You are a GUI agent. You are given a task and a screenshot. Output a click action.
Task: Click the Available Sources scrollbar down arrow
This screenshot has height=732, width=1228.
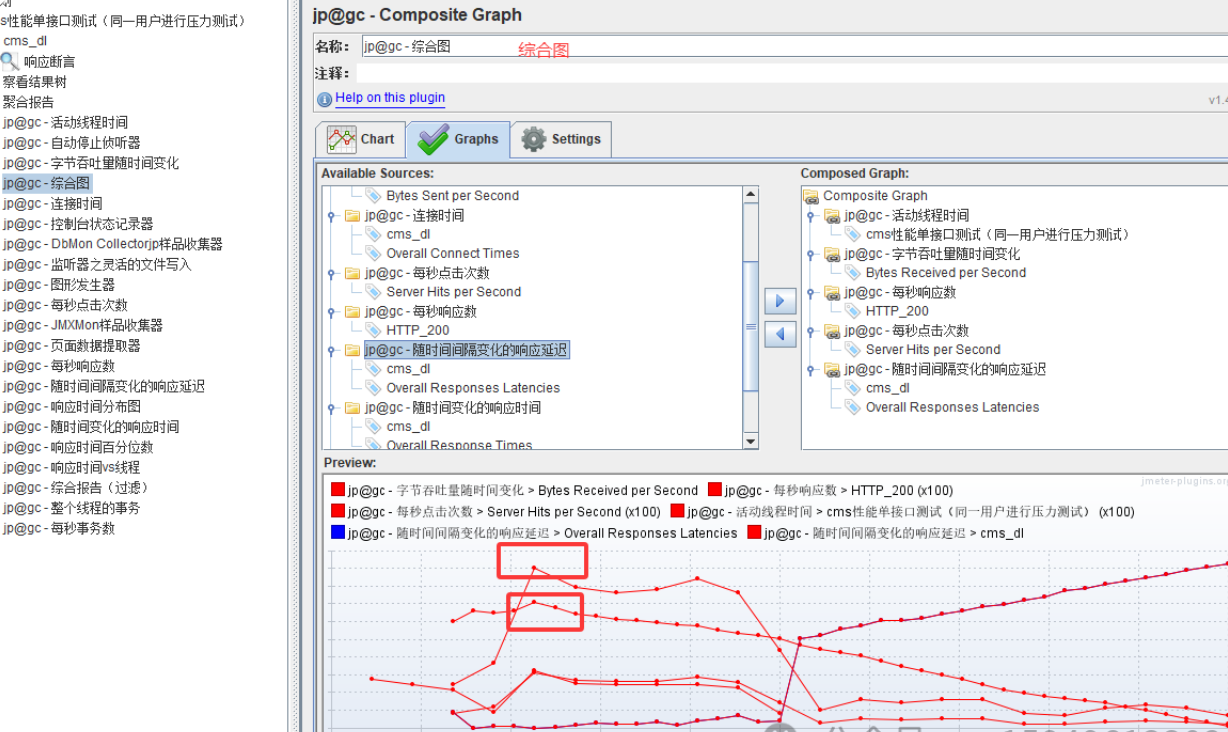point(751,441)
